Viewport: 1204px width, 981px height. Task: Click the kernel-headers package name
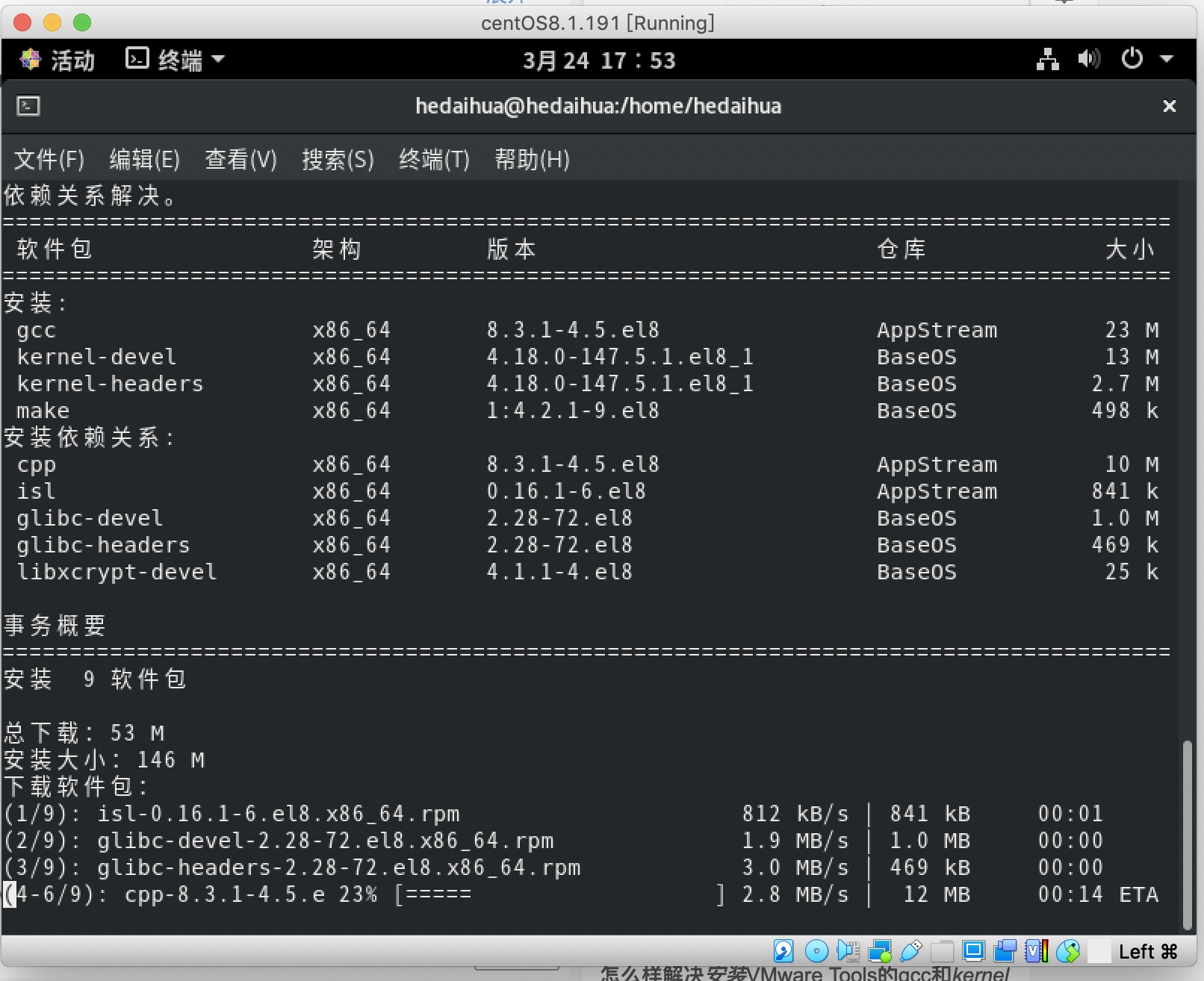[110, 384]
